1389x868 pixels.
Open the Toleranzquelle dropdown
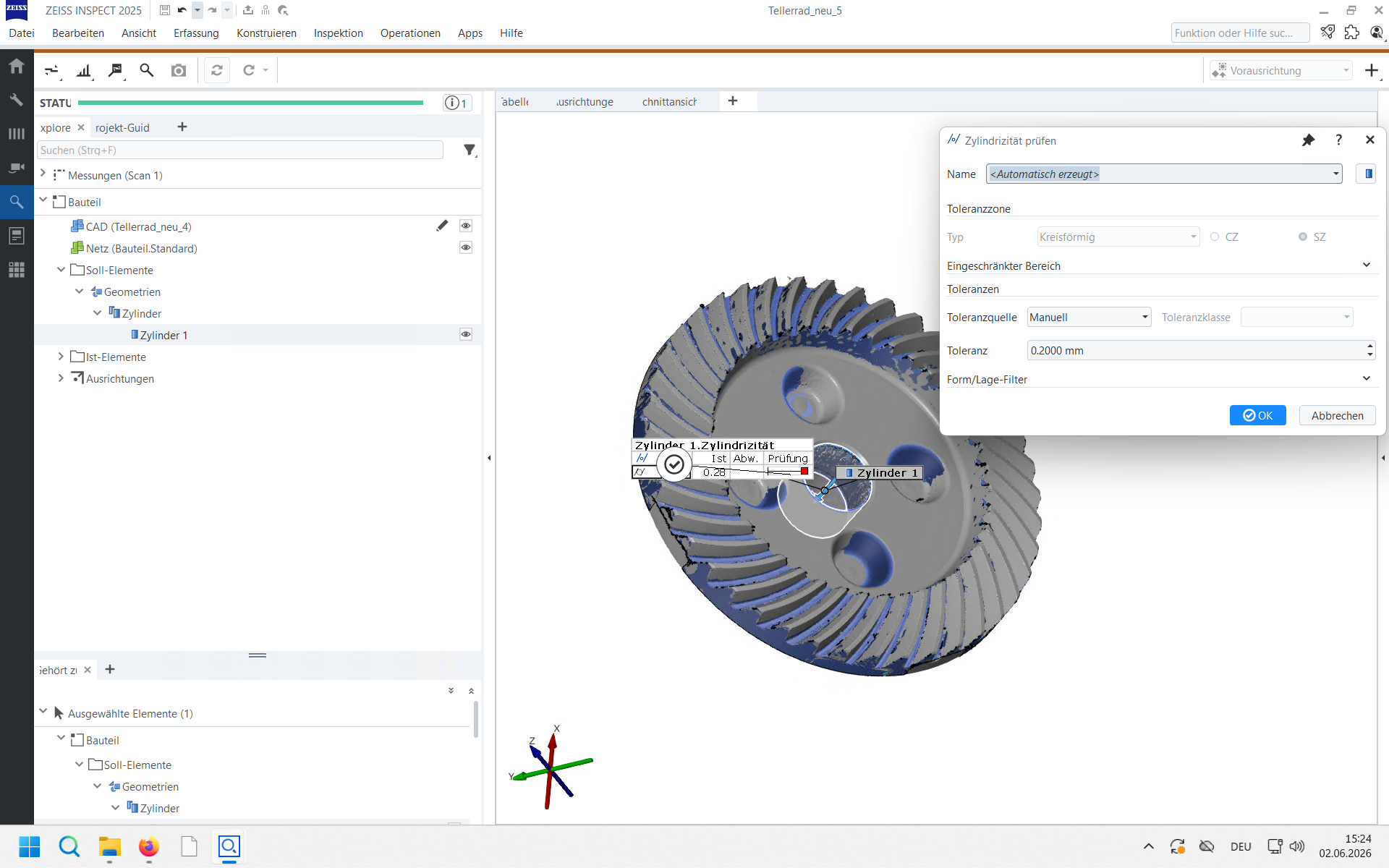click(1089, 317)
